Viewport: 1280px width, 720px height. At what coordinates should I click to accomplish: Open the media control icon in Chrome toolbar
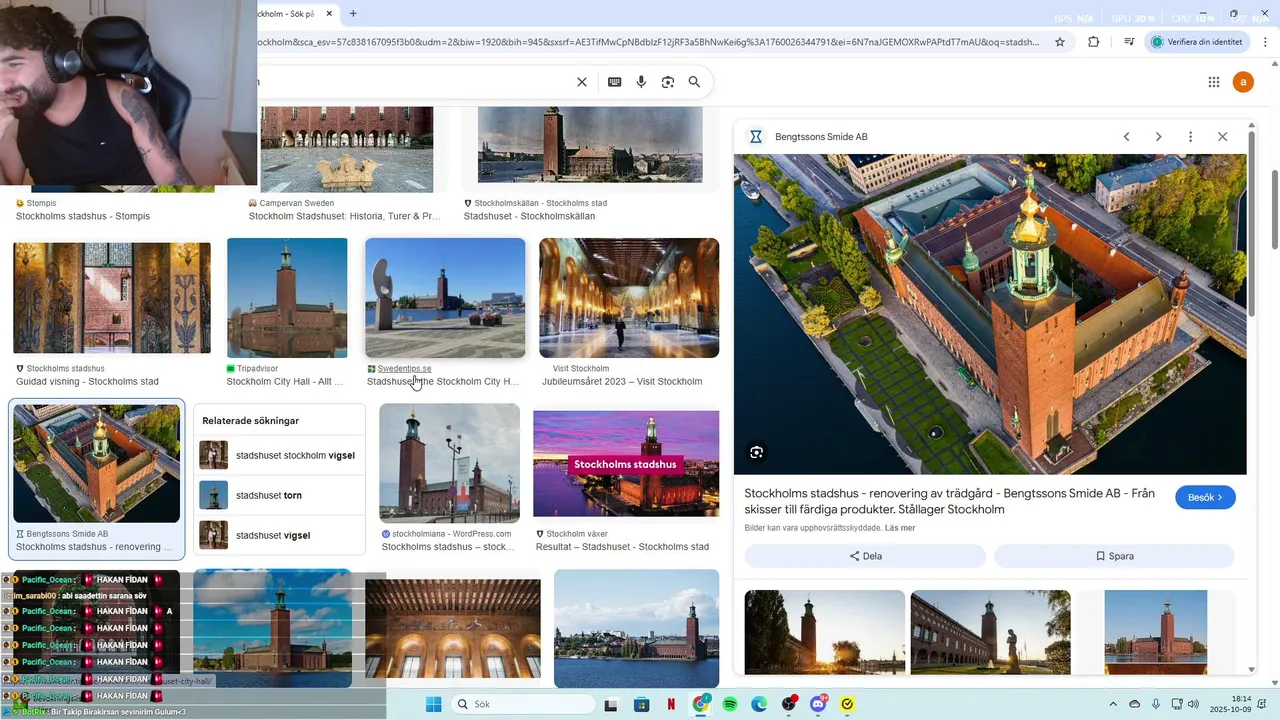click(x=1129, y=42)
